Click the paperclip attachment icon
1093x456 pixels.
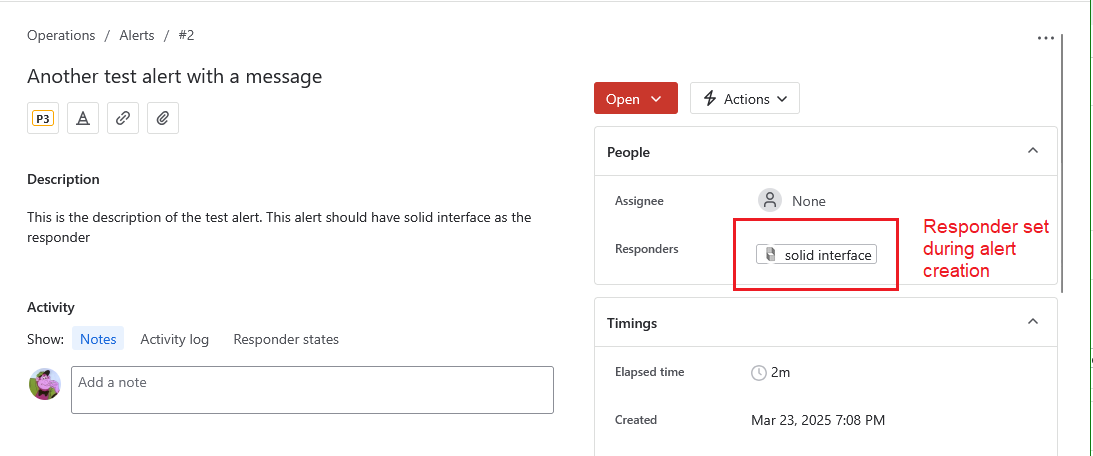point(163,118)
